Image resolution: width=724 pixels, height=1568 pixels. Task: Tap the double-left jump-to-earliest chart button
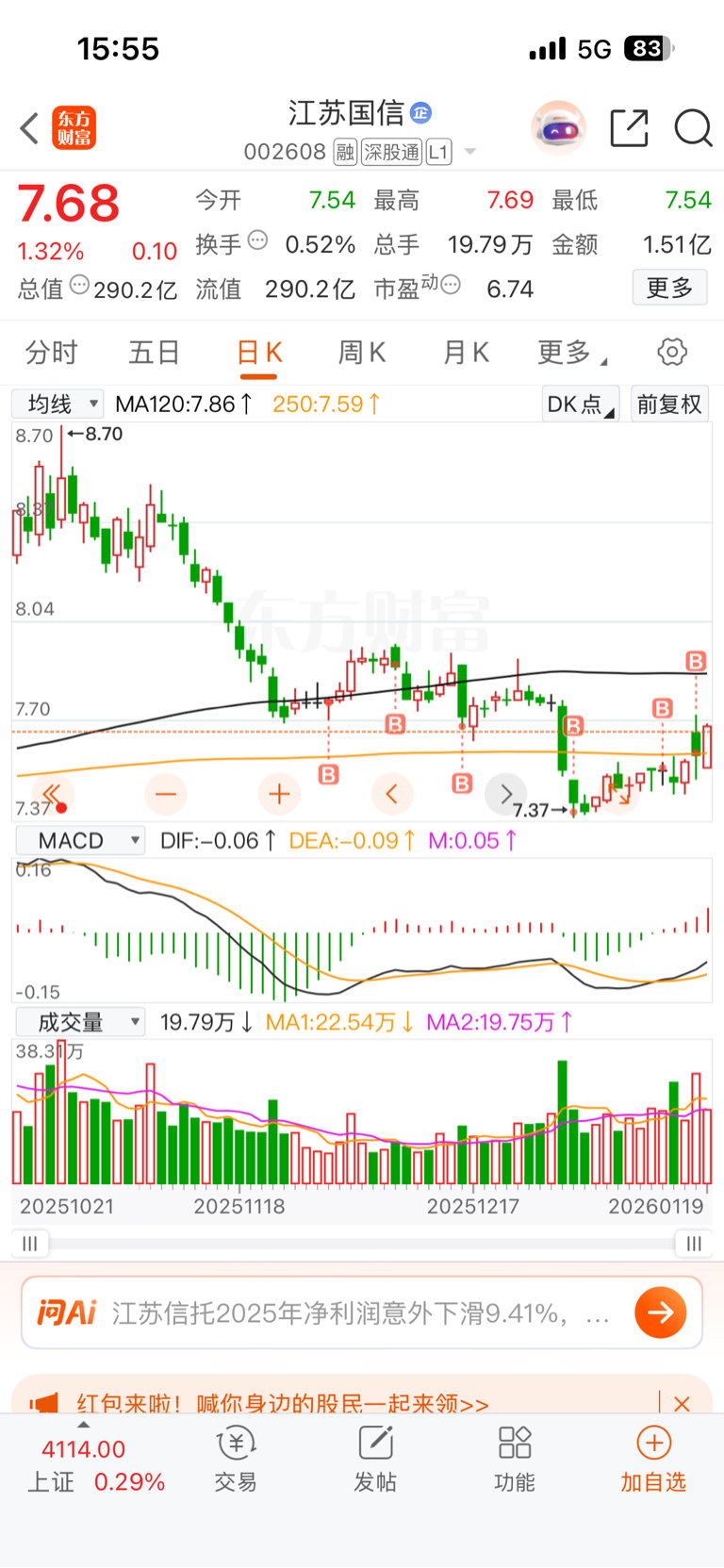click(53, 794)
